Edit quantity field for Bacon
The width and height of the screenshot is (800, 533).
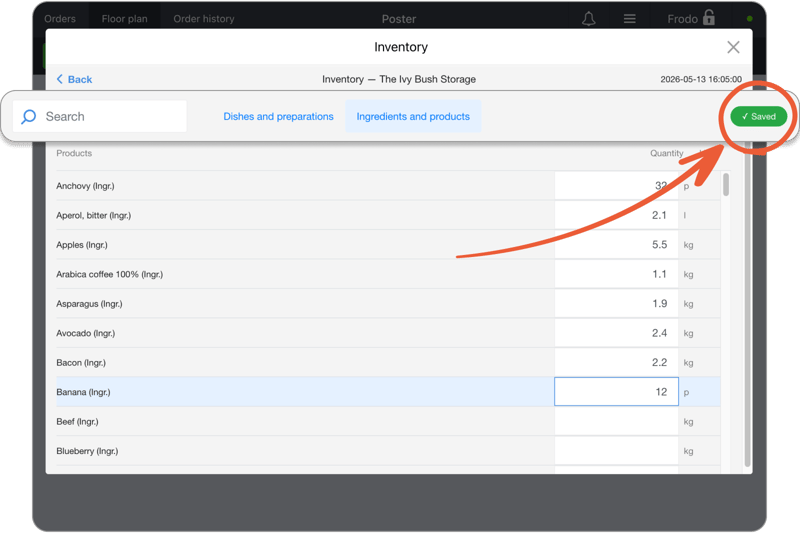pos(616,363)
